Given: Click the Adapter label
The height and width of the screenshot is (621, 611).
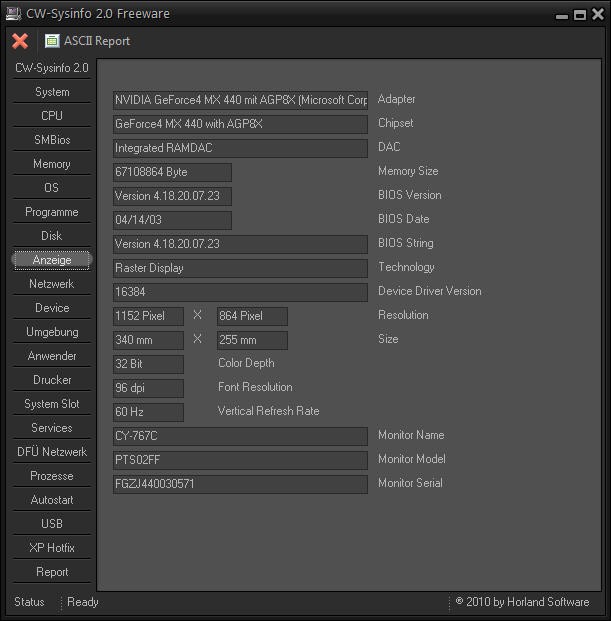Looking at the screenshot, I should coord(396,99).
